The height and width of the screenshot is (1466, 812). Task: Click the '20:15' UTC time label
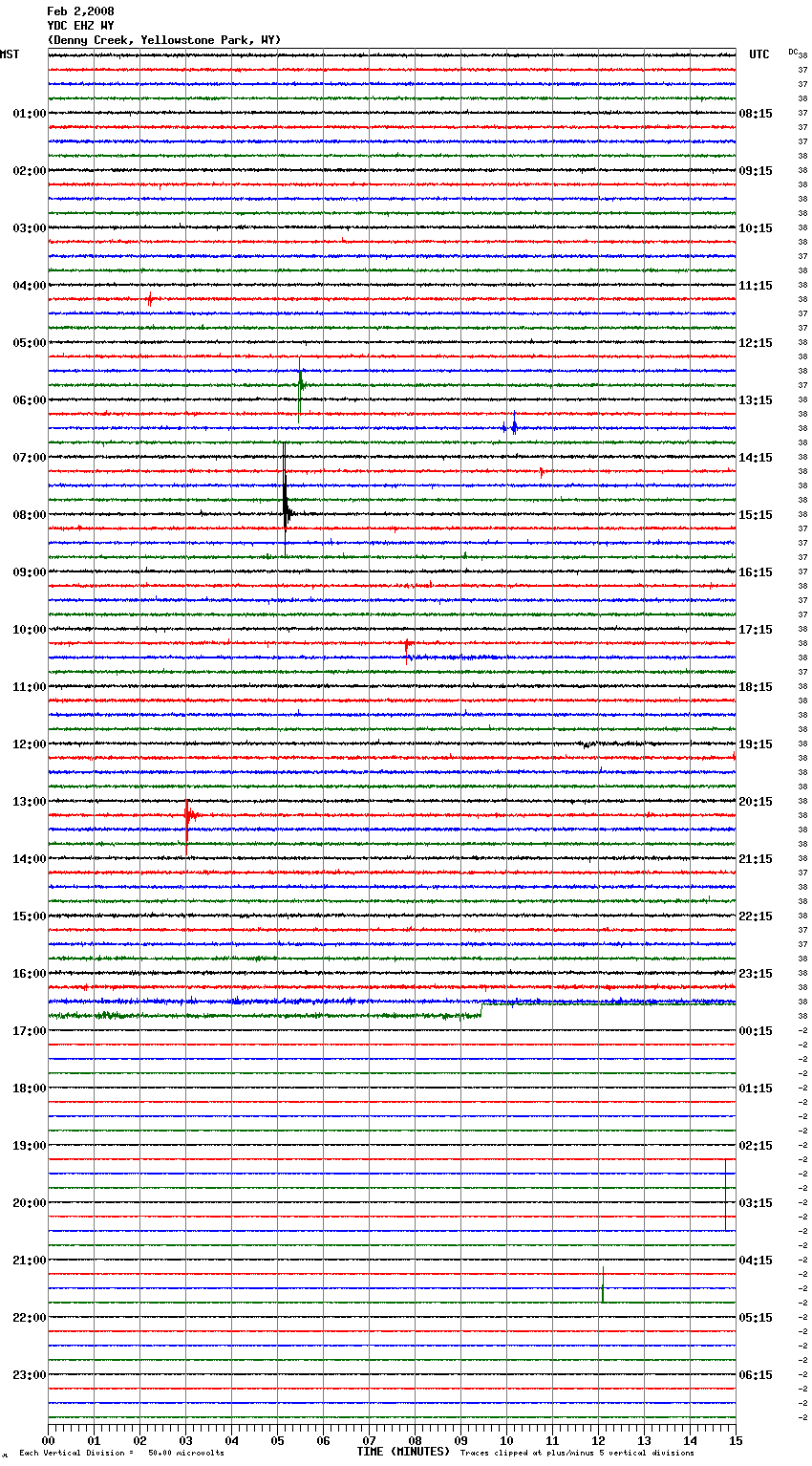(756, 802)
